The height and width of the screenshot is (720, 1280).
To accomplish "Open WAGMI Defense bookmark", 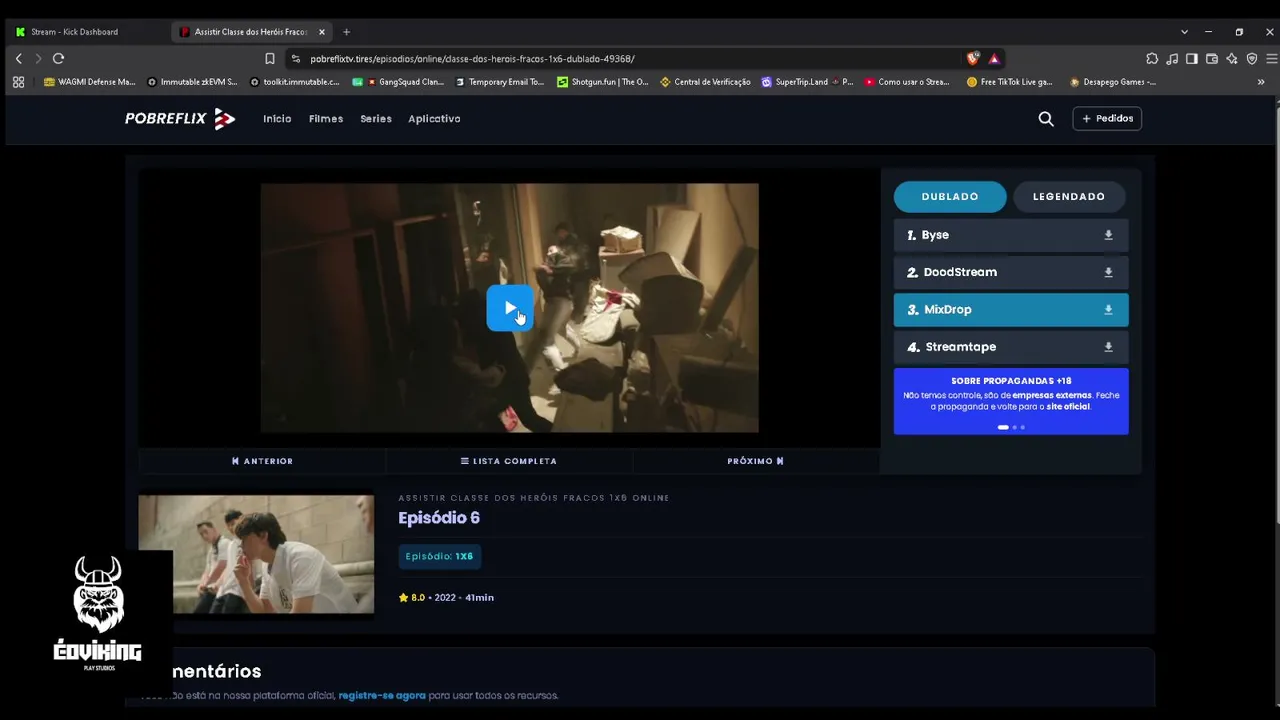I will [x=90, y=82].
